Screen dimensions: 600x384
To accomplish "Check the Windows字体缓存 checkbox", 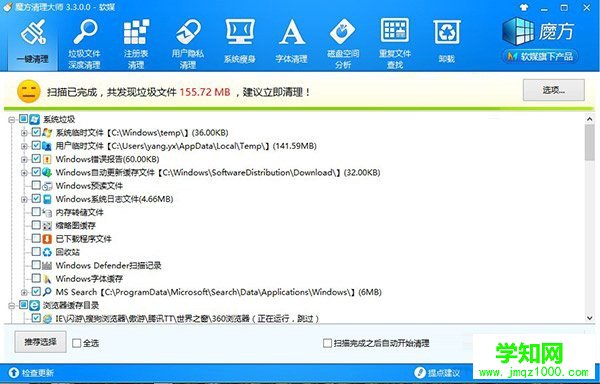I will point(36,278).
